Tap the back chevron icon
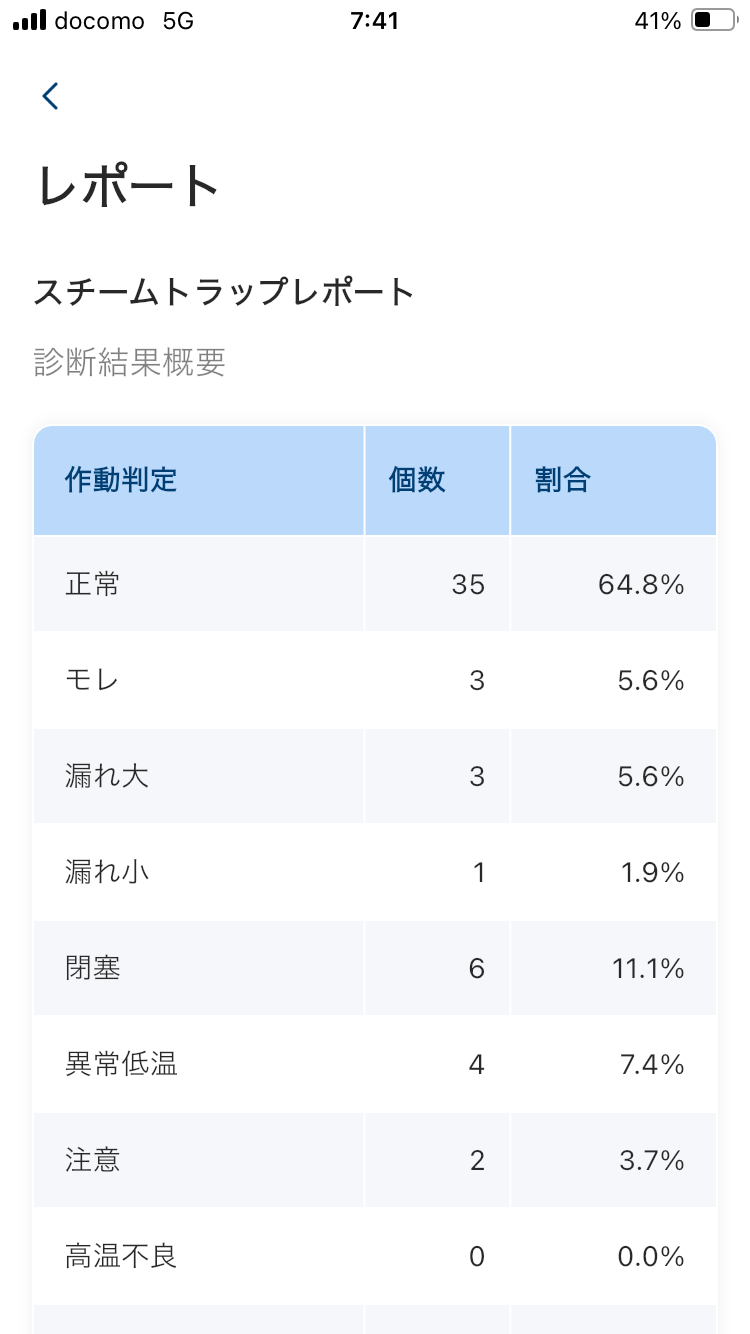 click(x=50, y=96)
